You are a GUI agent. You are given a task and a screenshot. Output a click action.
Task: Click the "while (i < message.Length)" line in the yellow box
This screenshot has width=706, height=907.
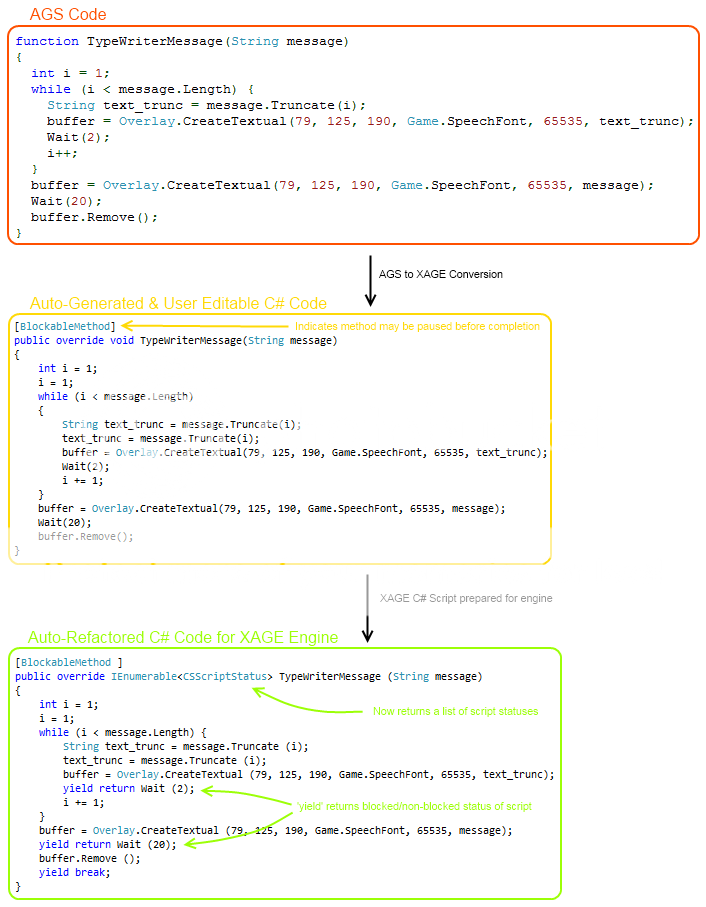(116, 396)
